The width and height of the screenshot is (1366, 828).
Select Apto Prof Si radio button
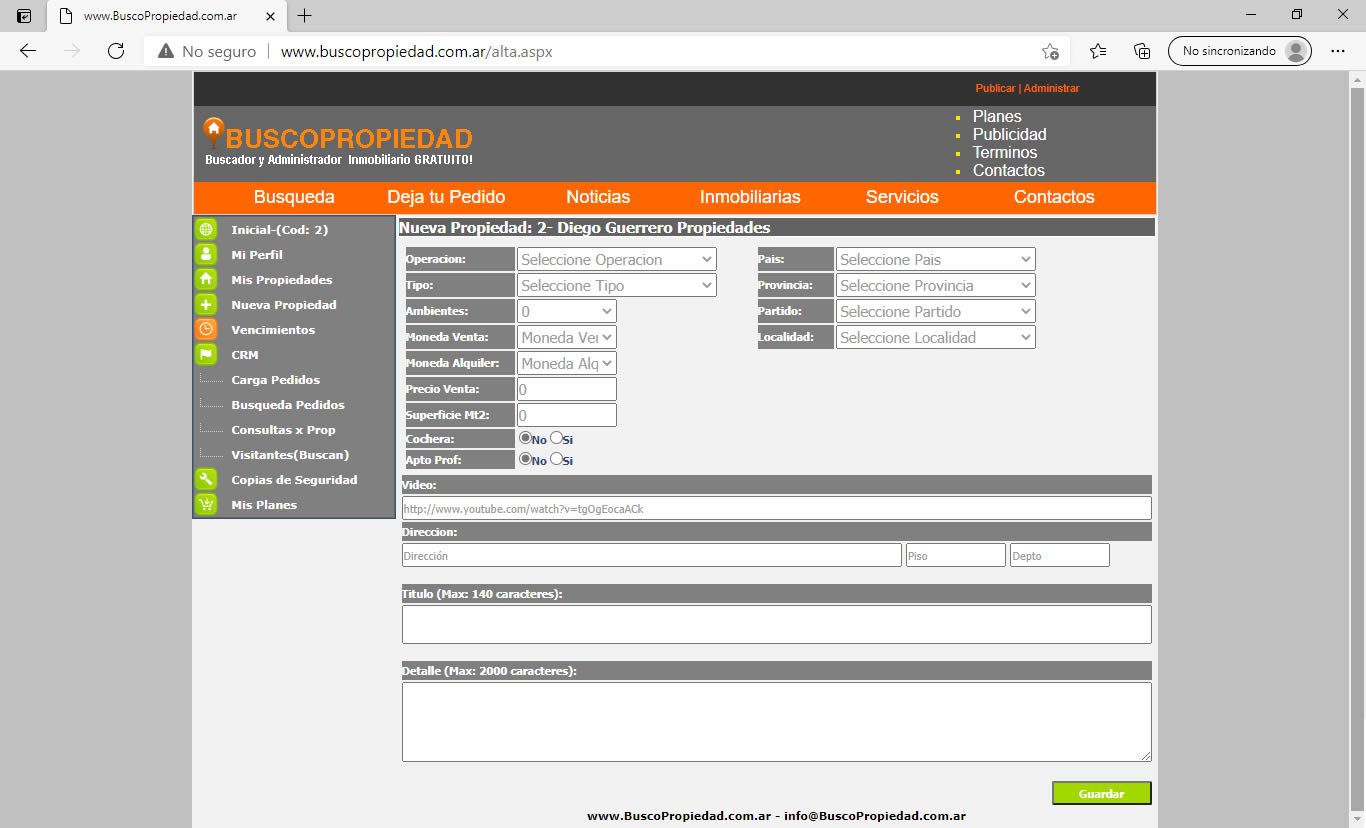pos(556,459)
